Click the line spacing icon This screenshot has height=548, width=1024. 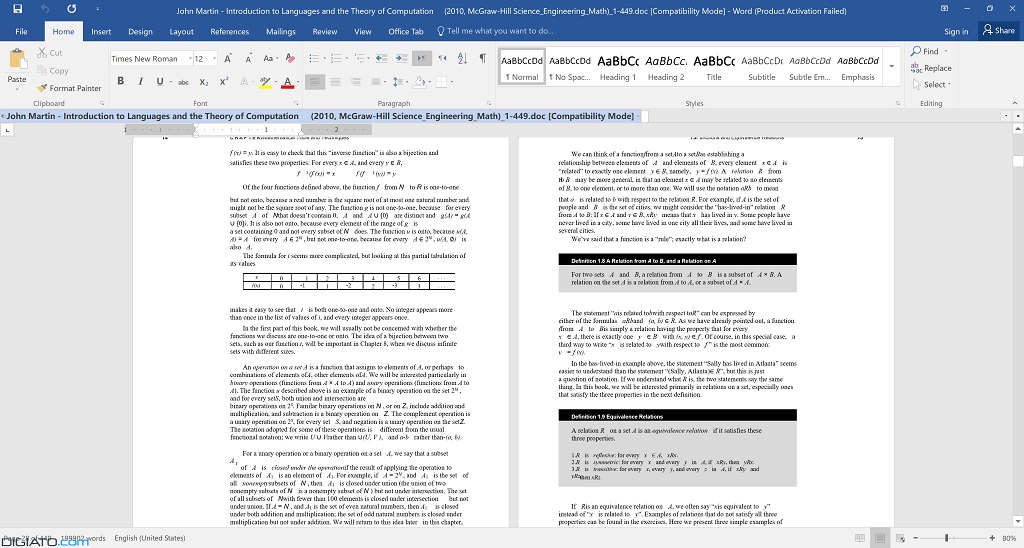coord(398,82)
